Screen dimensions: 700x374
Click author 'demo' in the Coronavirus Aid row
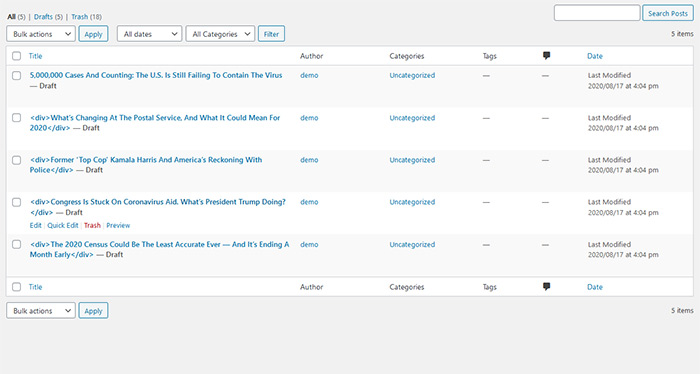point(309,202)
